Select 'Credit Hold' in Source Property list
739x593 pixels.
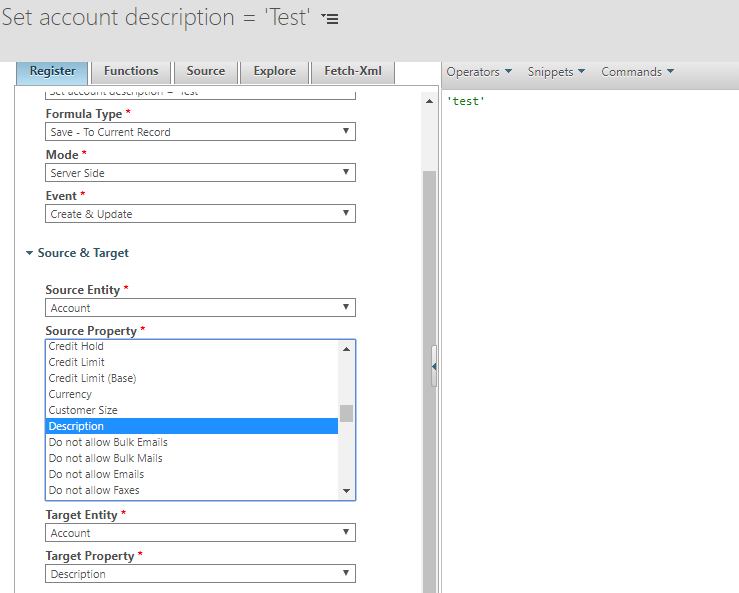[x=192, y=346]
